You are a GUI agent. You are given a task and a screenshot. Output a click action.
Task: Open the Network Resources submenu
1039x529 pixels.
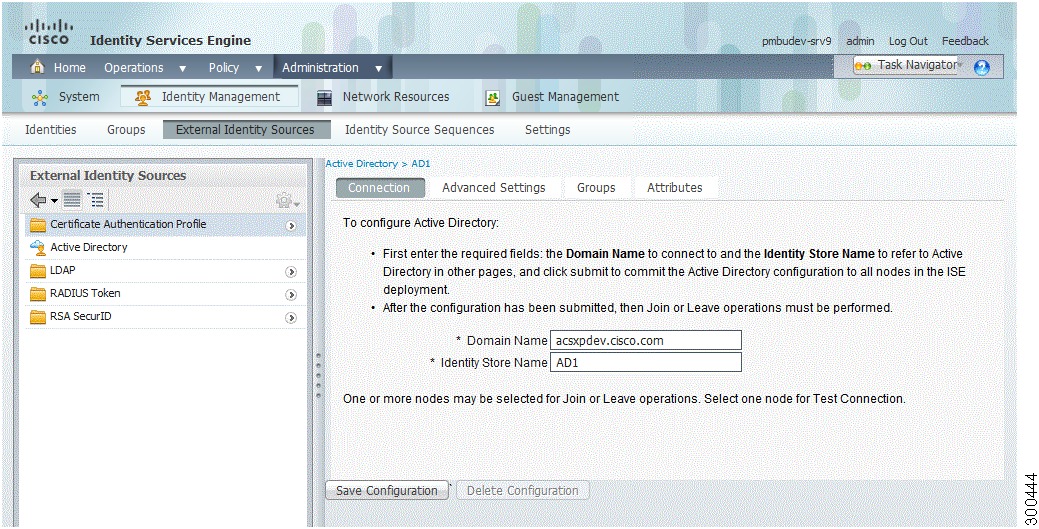[396, 97]
